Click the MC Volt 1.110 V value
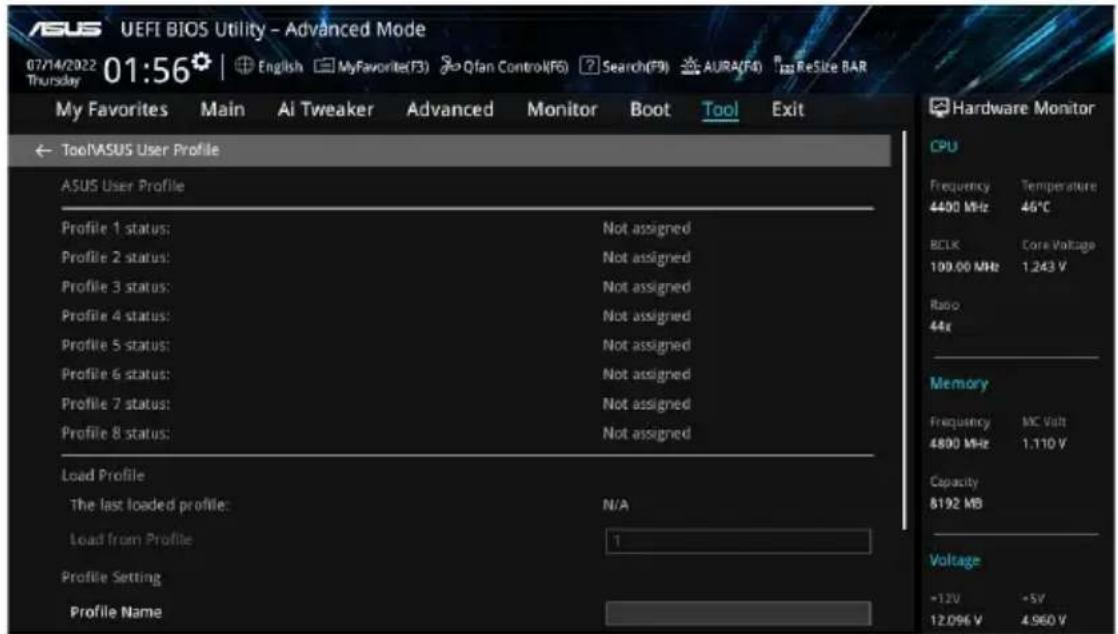The height and width of the screenshot is (634, 1118). [1044, 444]
